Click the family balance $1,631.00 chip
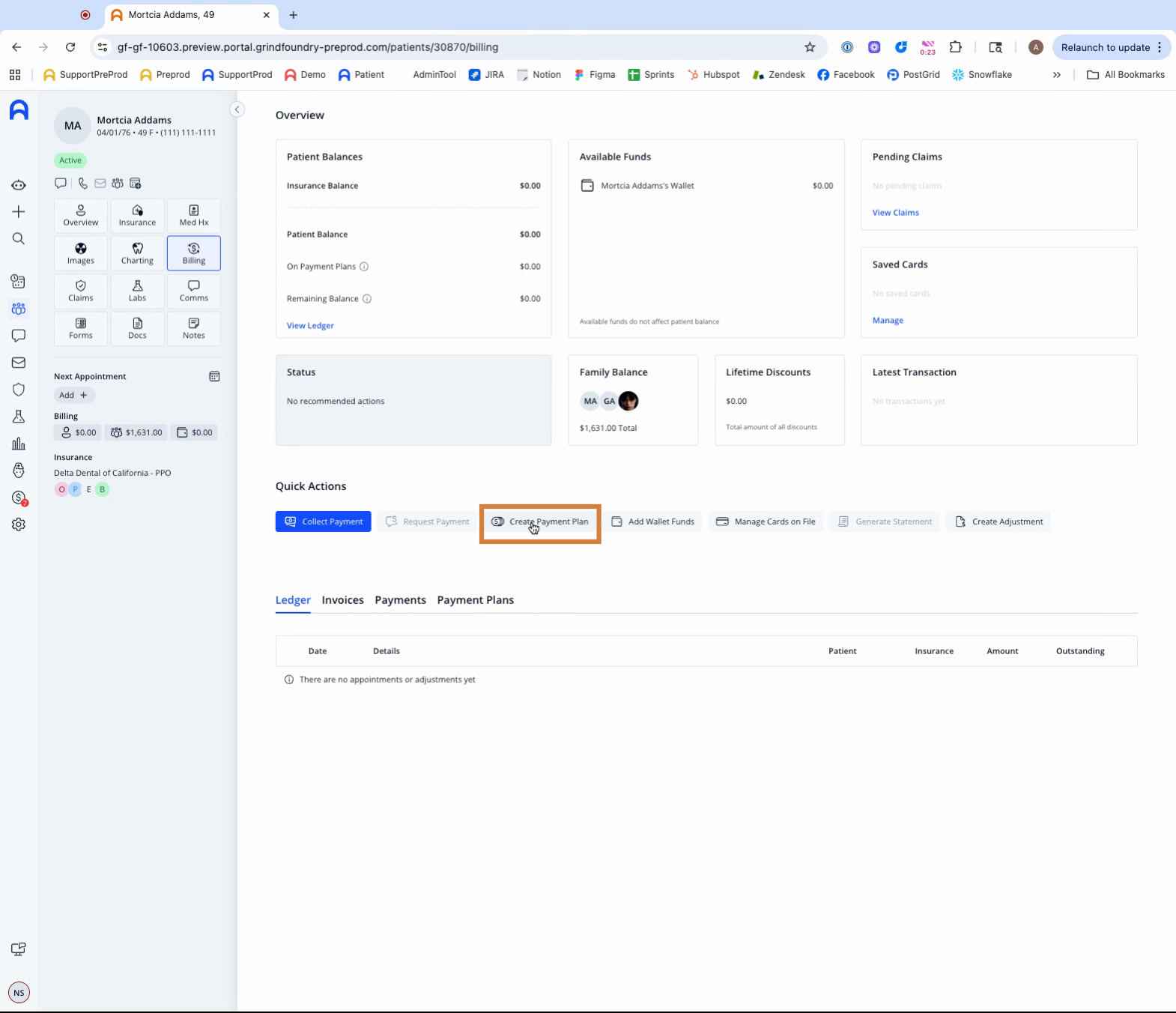This screenshot has height=1013, width=1176. pos(136,432)
